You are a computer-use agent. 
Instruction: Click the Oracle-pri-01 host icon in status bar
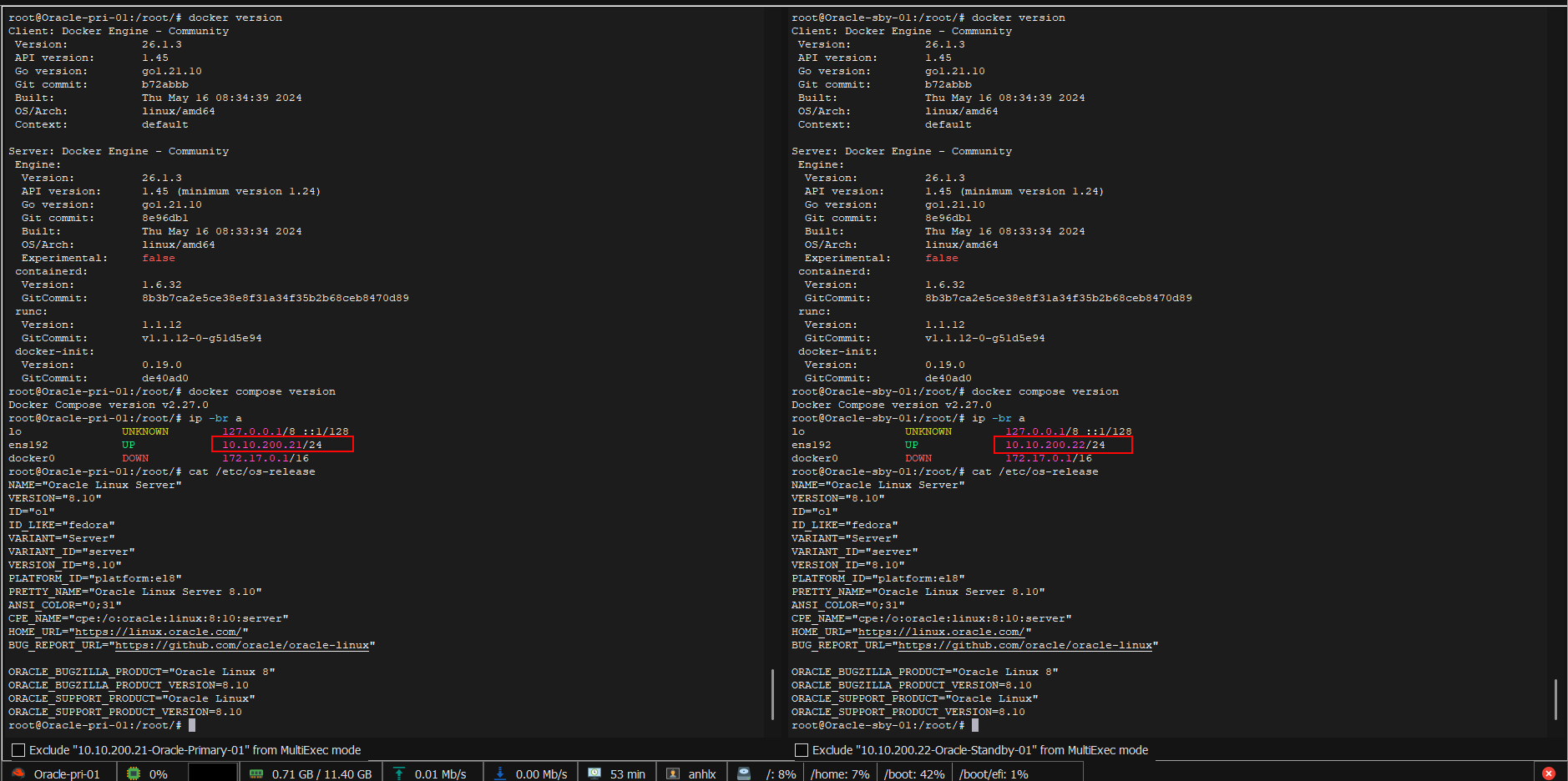pos(18,773)
